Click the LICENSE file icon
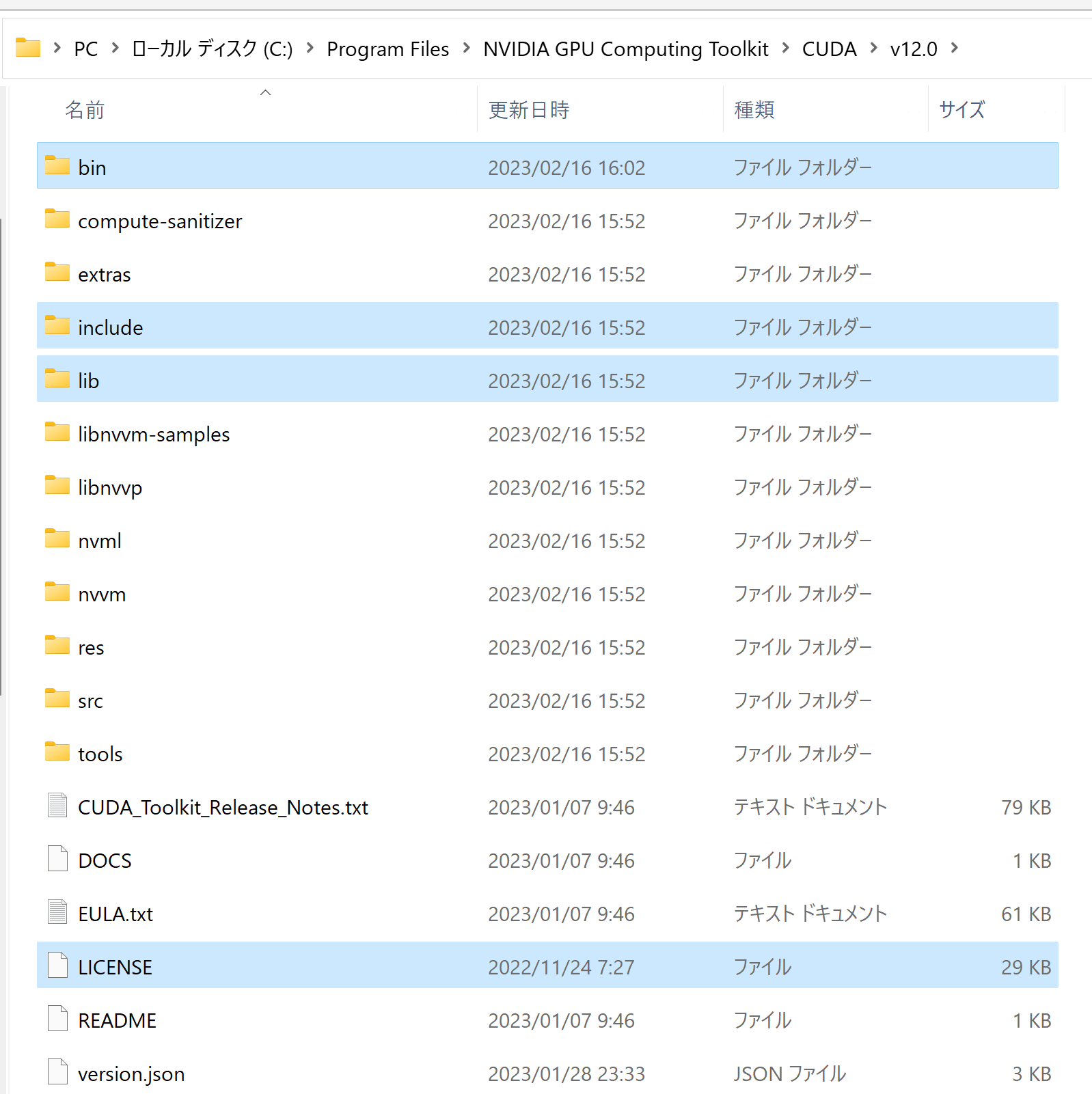 (x=57, y=965)
